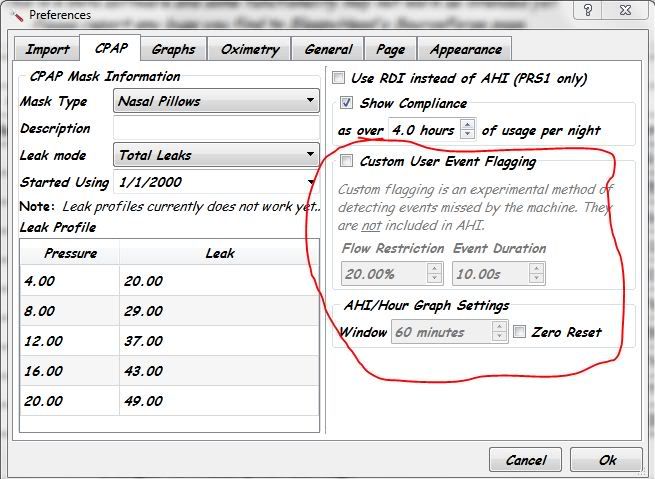655x479 pixels.
Task: Enable Custom User Event Flagging
Action: (x=347, y=161)
